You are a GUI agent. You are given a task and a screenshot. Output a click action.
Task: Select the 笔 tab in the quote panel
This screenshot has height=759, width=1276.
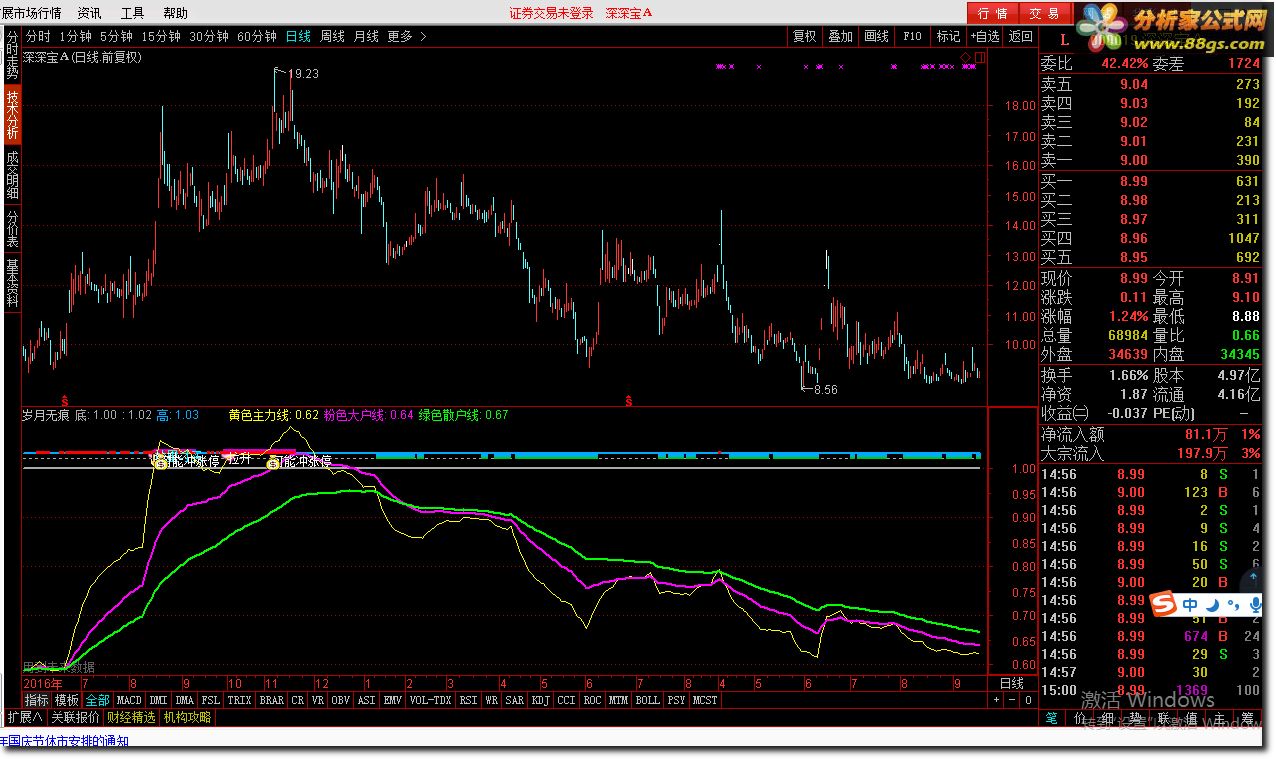pyautogui.click(x=1052, y=718)
